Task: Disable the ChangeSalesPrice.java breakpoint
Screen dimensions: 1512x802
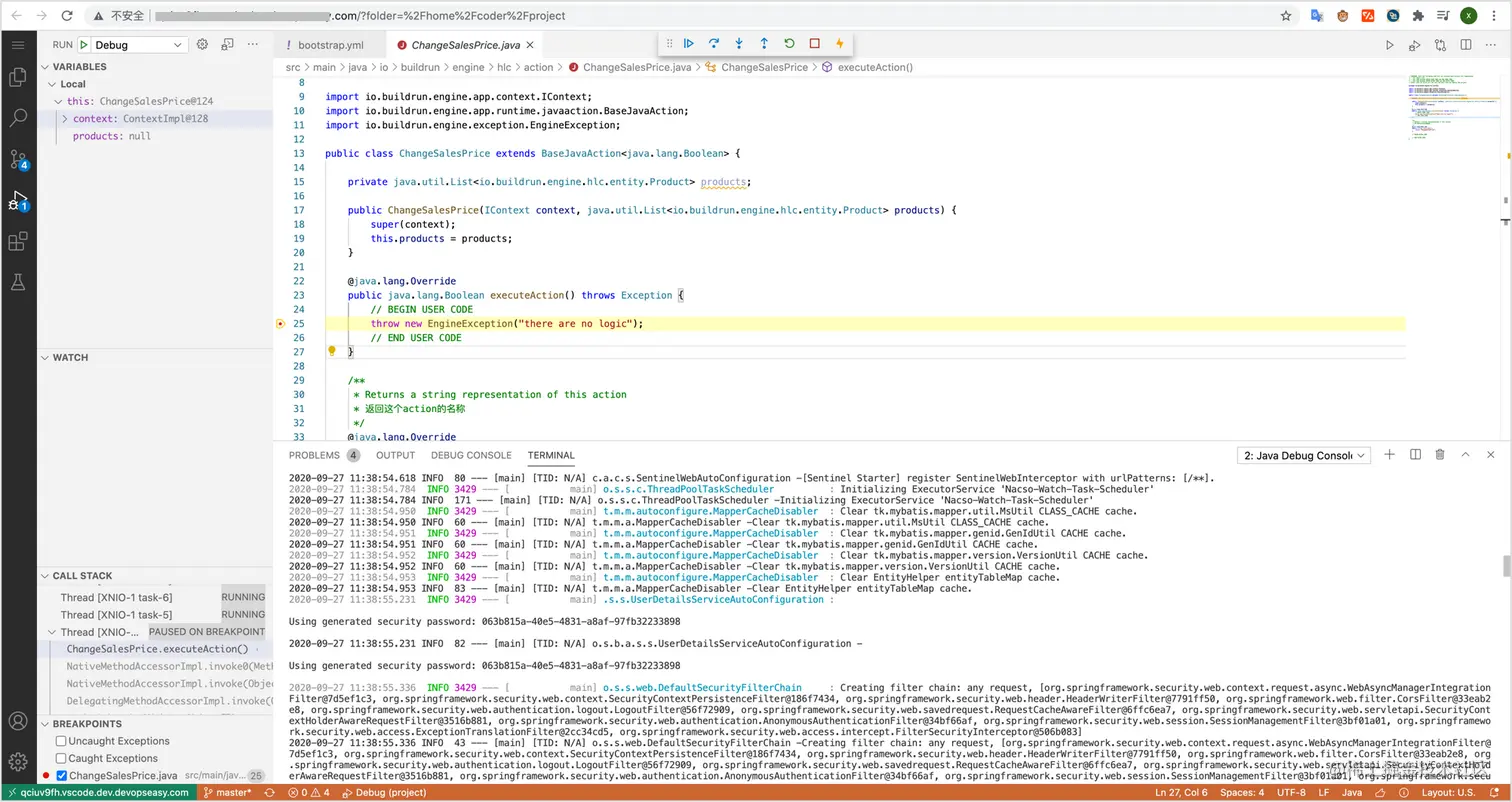Action: (61, 776)
